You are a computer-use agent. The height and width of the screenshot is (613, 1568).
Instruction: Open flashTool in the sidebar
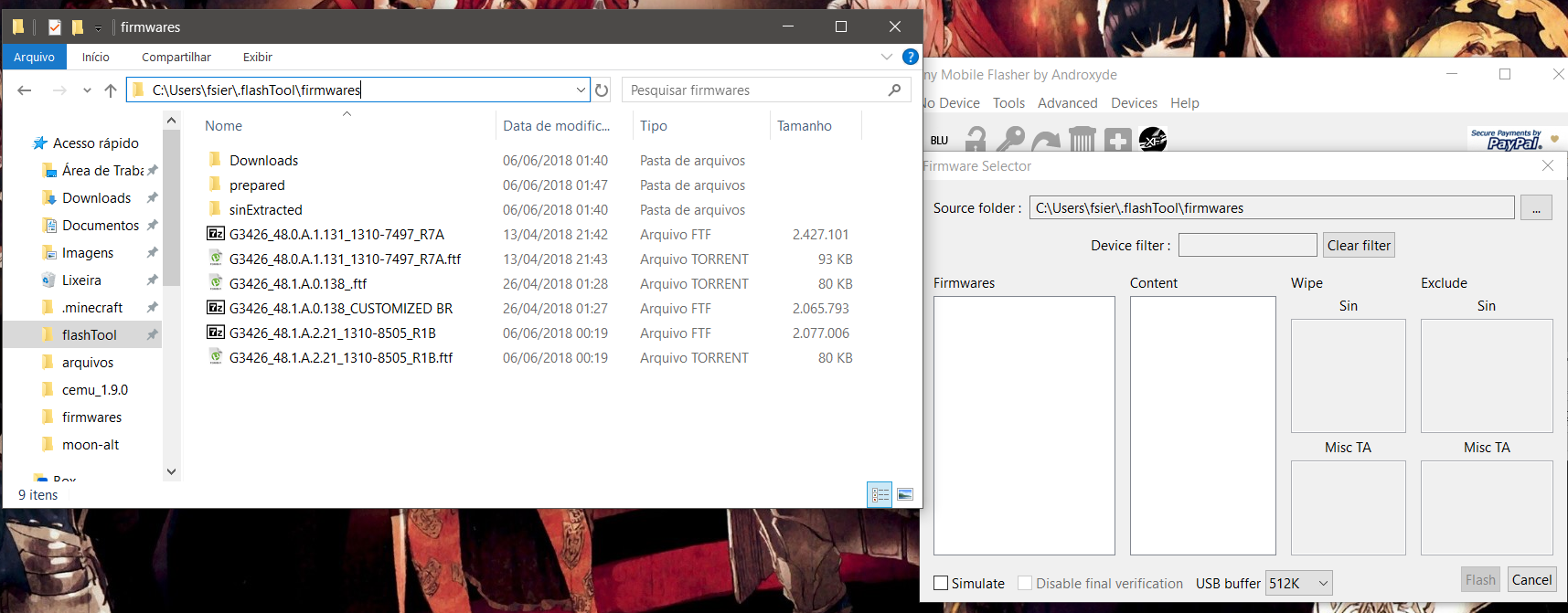[89, 335]
